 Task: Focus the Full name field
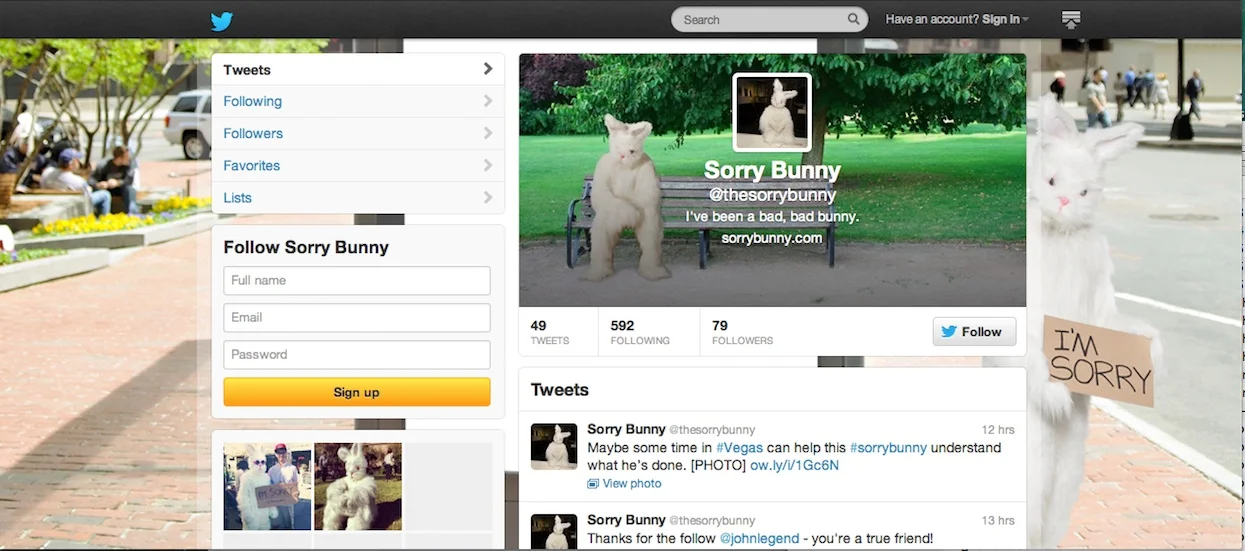[x=357, y=280]
